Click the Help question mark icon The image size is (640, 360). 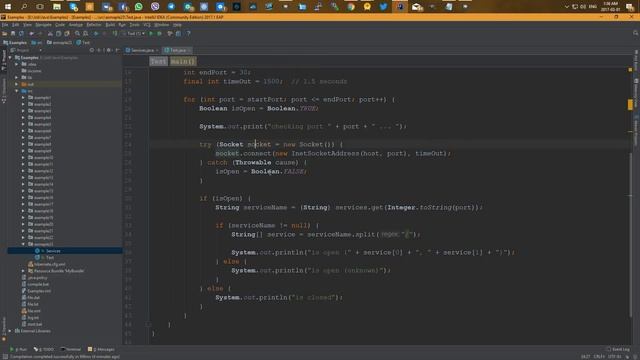(188, 33)
